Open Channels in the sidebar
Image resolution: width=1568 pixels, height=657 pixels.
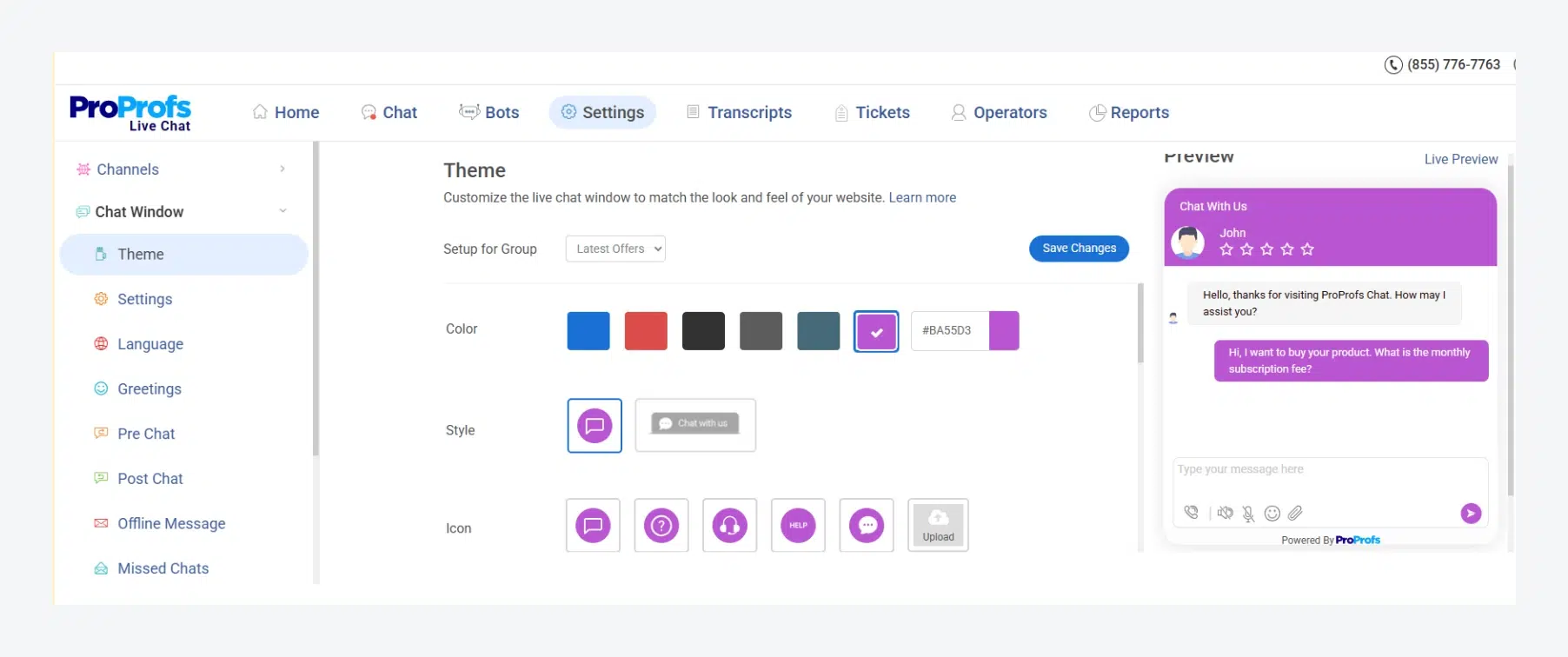[128, 169]
